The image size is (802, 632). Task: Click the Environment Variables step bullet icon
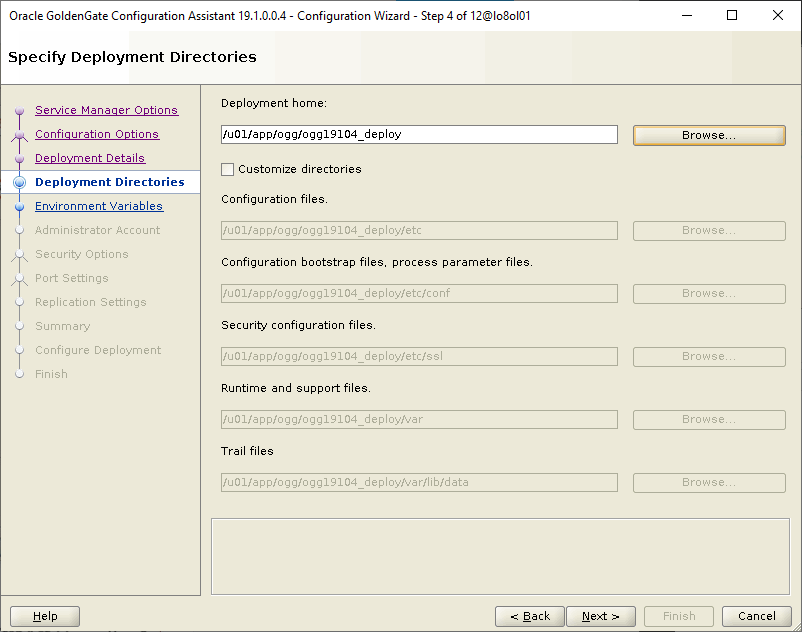[x=19, y=207]
